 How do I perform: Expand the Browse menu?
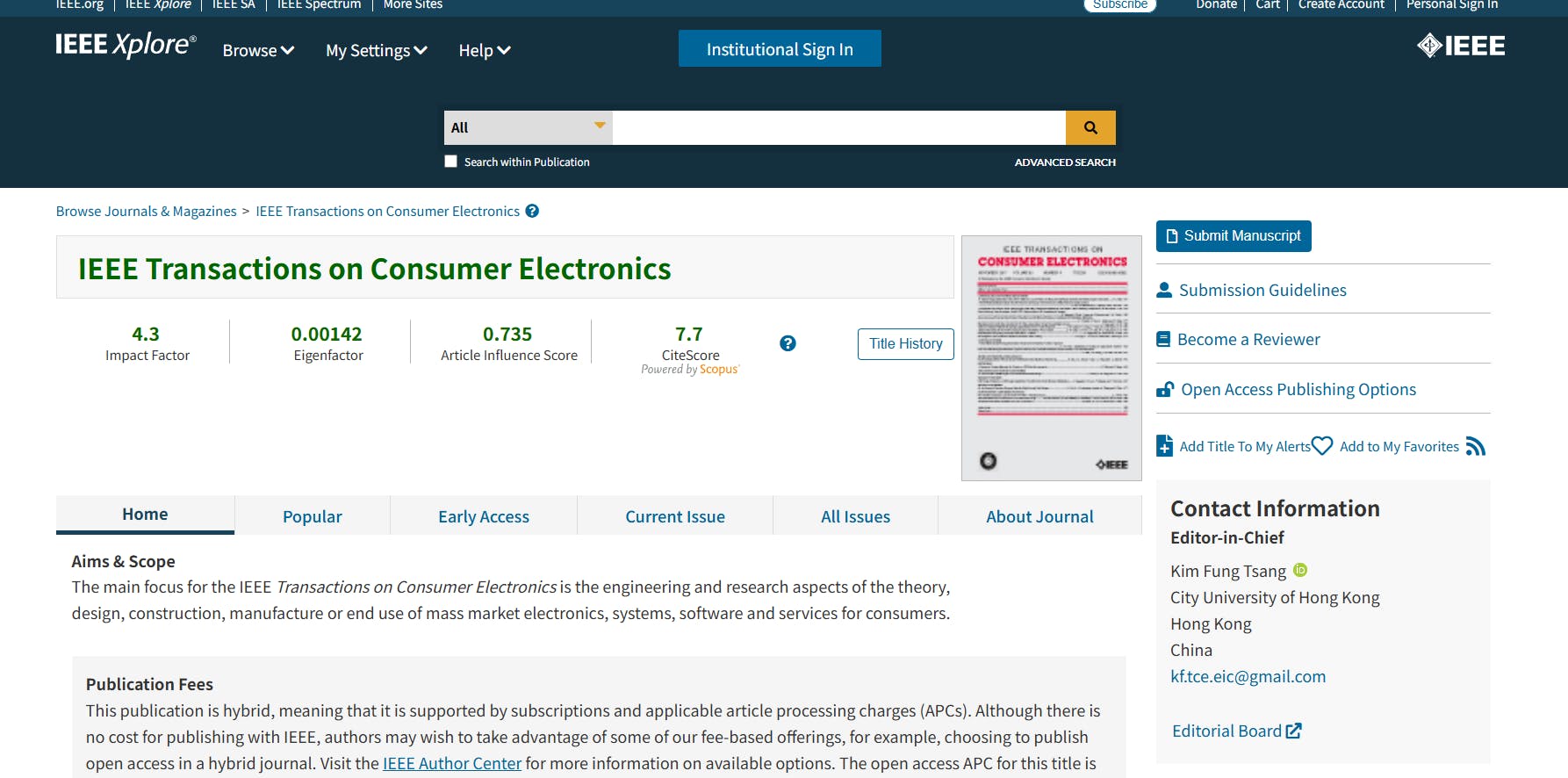258,51
